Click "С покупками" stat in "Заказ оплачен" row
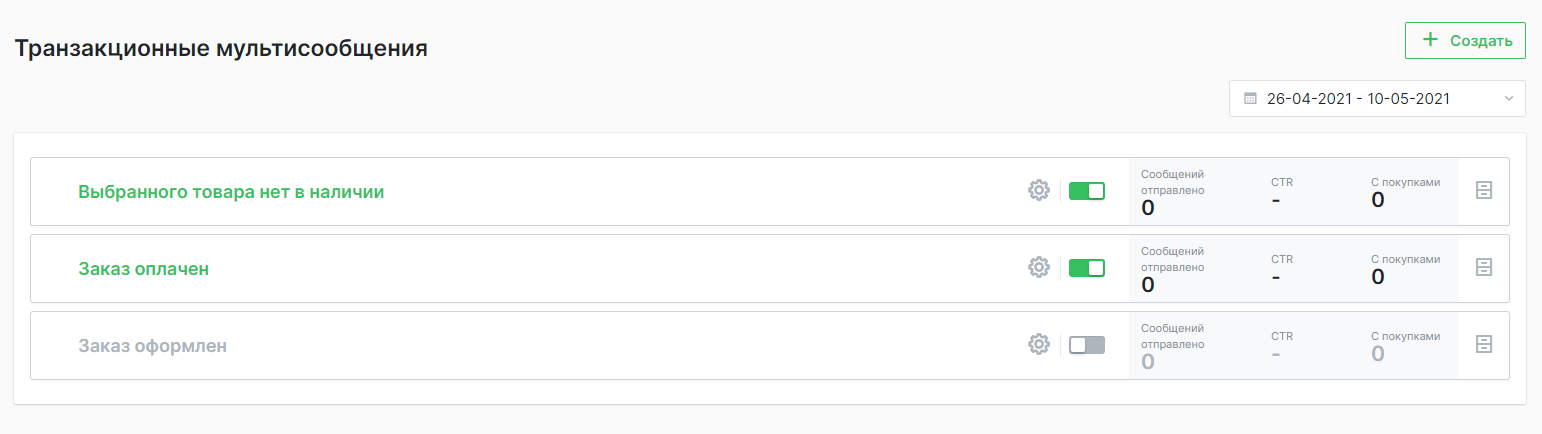Screen dimensions: 1542x434 (1405, 269)
